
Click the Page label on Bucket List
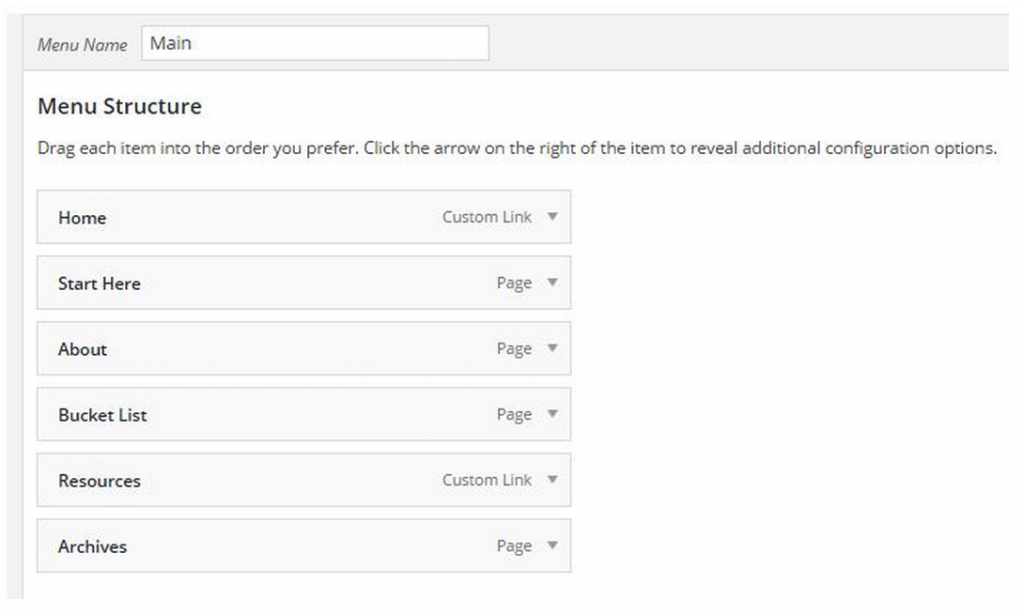(x=514, y=415)
